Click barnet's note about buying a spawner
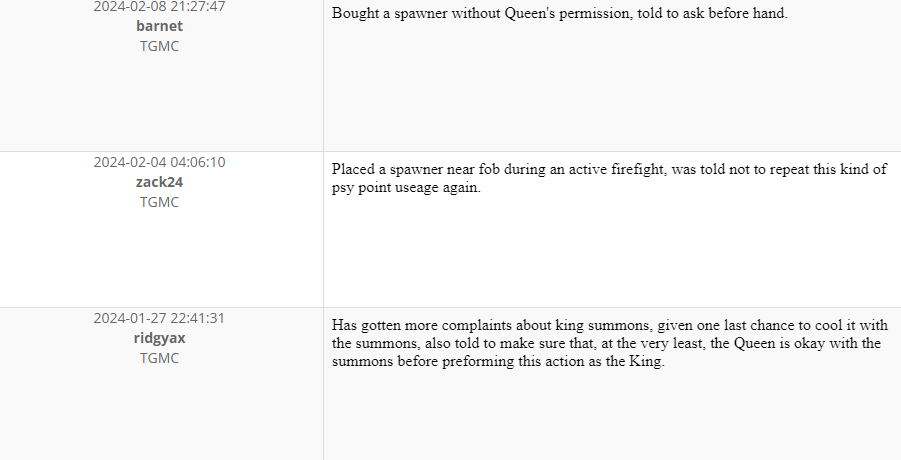 click(x=559, y=14)
